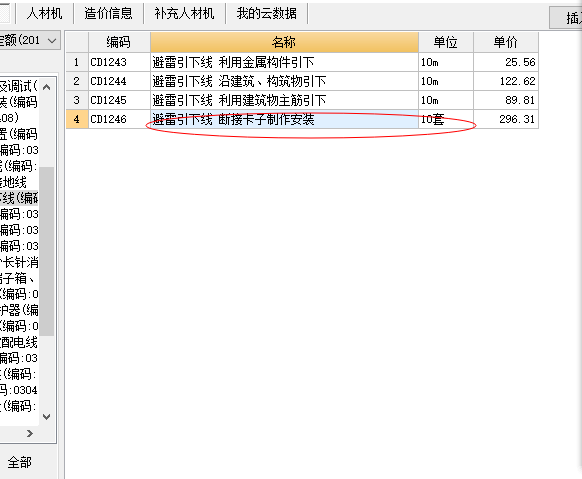Click the tree horizontal scroll-right arrow
This screenshot has width=582, height=479.
coord(30,433)
